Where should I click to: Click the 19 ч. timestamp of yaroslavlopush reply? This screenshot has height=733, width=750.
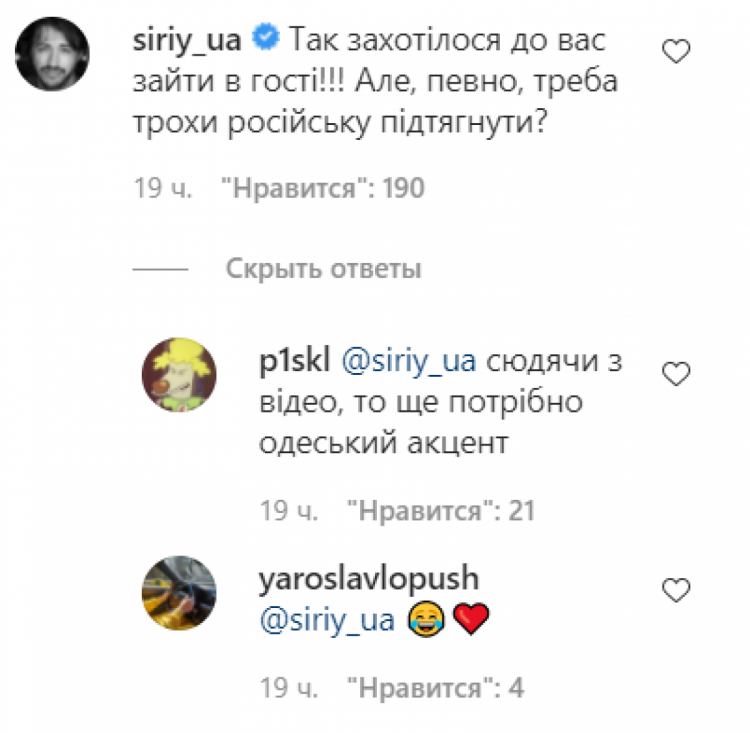pyautogui.click(x=288, y=689)
